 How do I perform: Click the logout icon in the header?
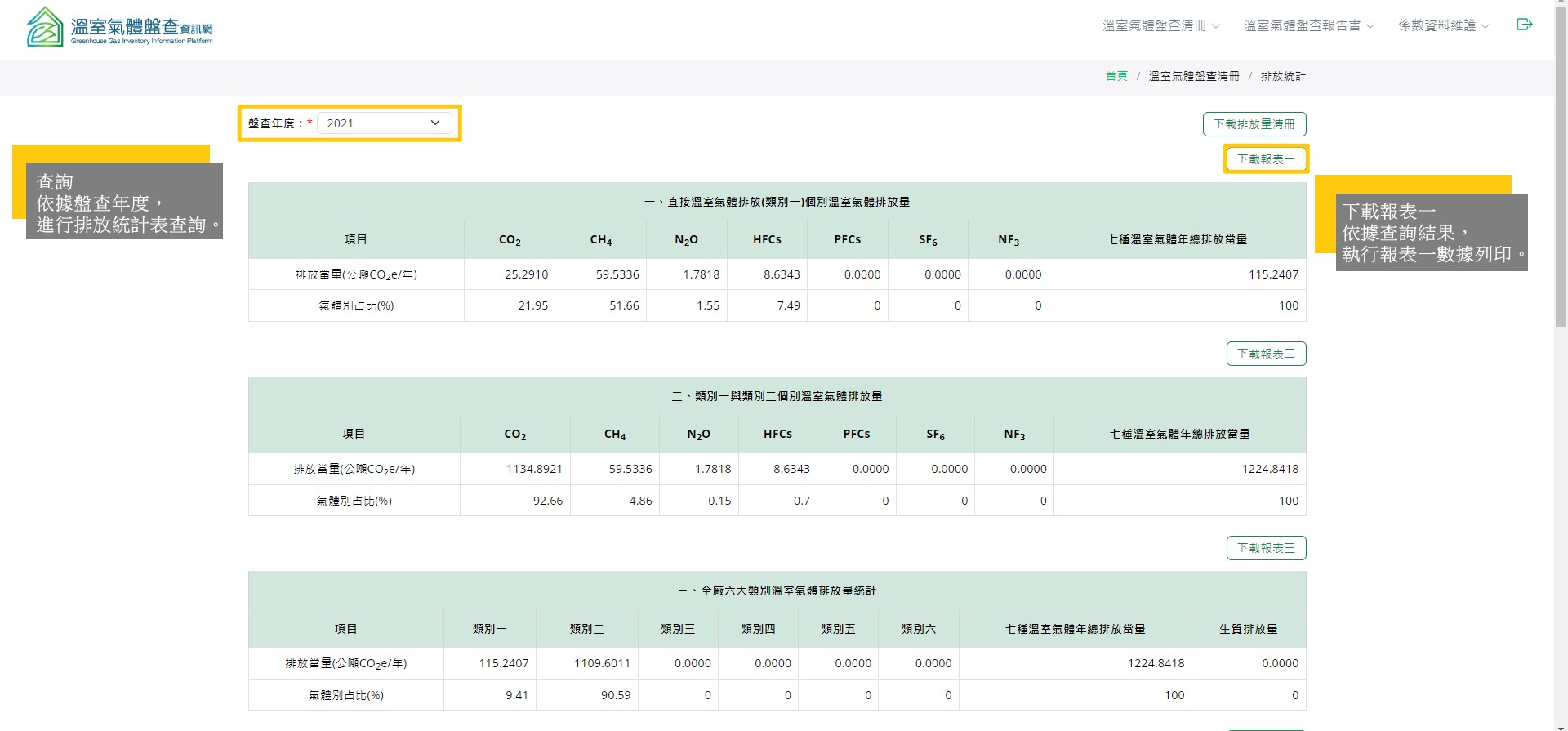[x=1524, y=25]
